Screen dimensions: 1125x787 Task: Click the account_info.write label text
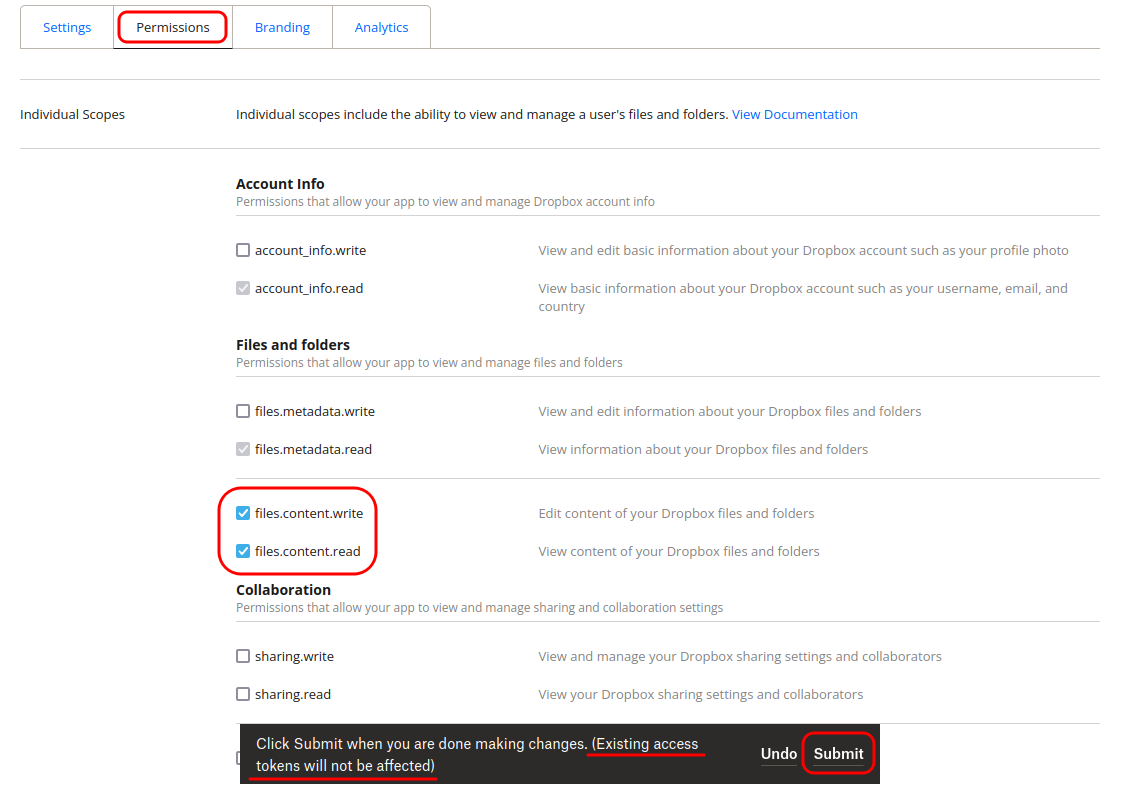pyautogui.click(x=311, y=250)
